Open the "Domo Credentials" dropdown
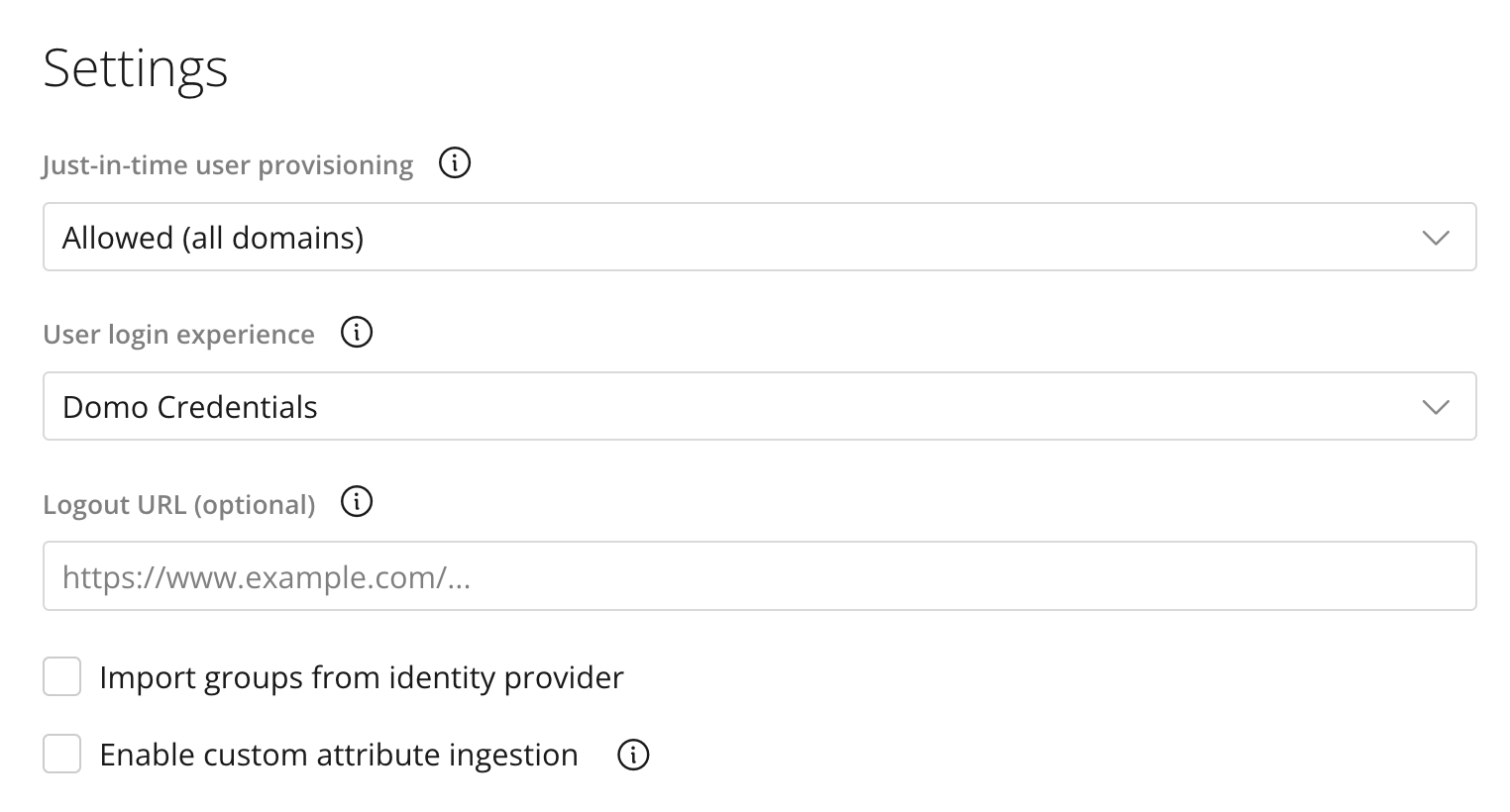This screenshot has height=812, width=1510. point(759,407)
